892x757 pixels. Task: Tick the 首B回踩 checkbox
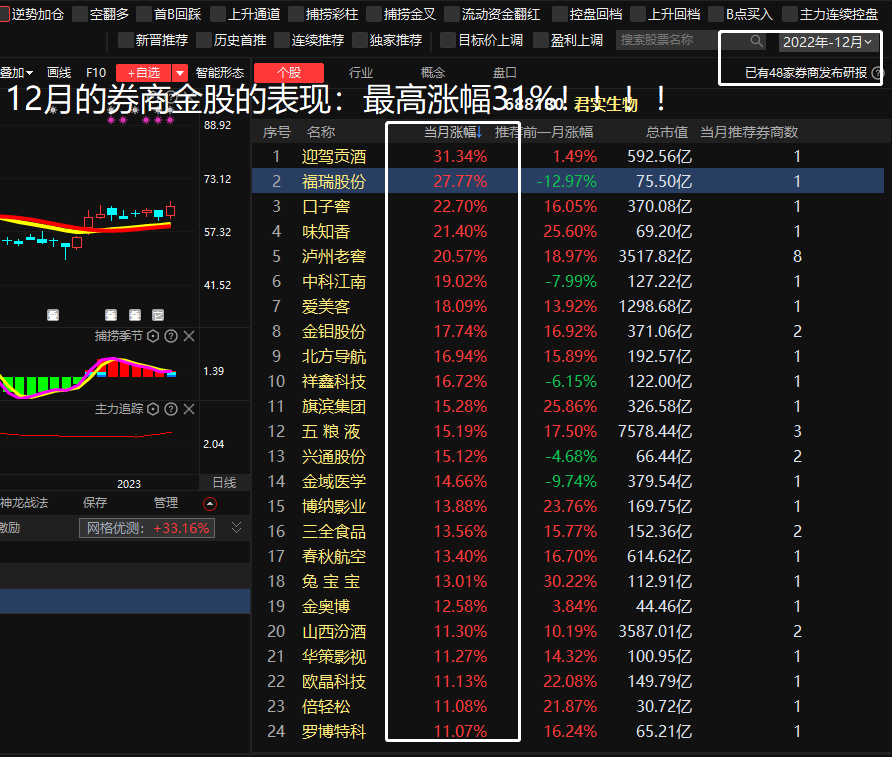click(144, 14)
